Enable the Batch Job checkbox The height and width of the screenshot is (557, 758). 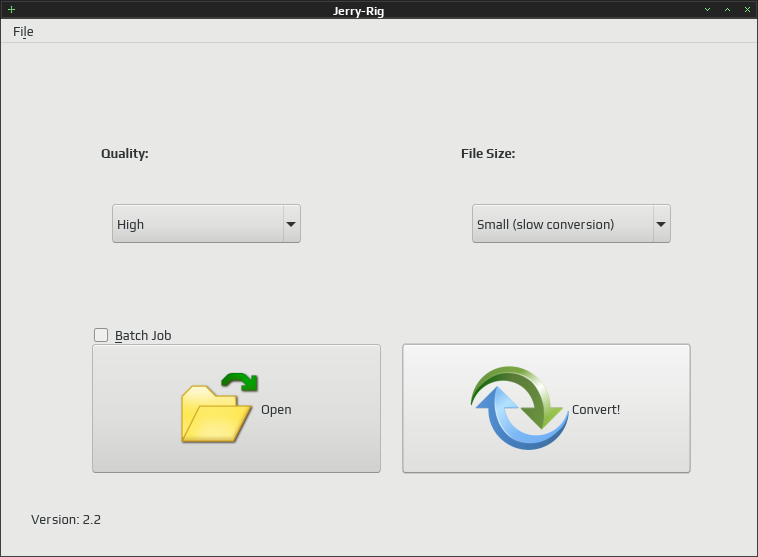pyautogui.click(x=101, y=335)
